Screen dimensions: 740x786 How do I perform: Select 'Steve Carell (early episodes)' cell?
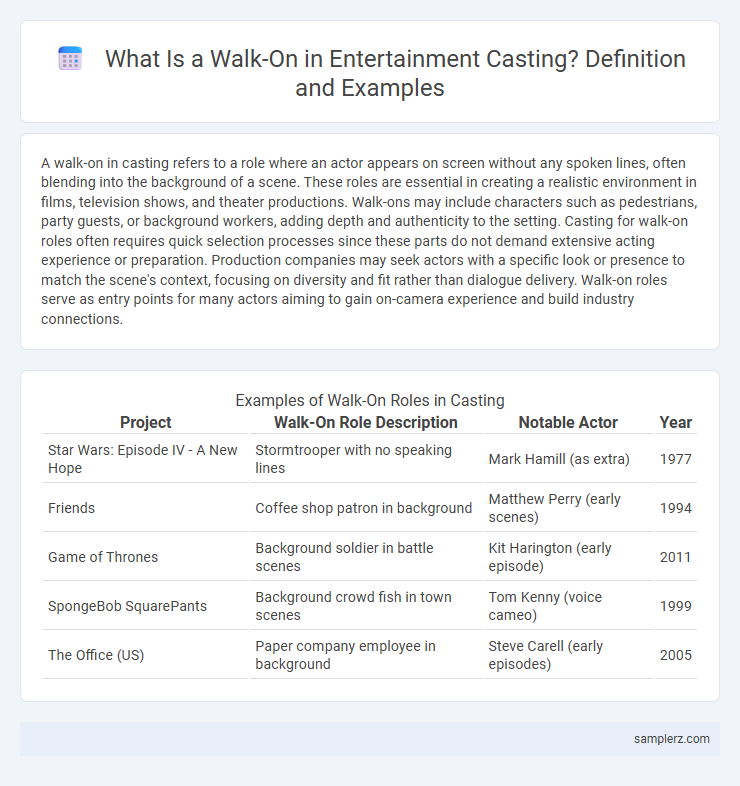568,655
